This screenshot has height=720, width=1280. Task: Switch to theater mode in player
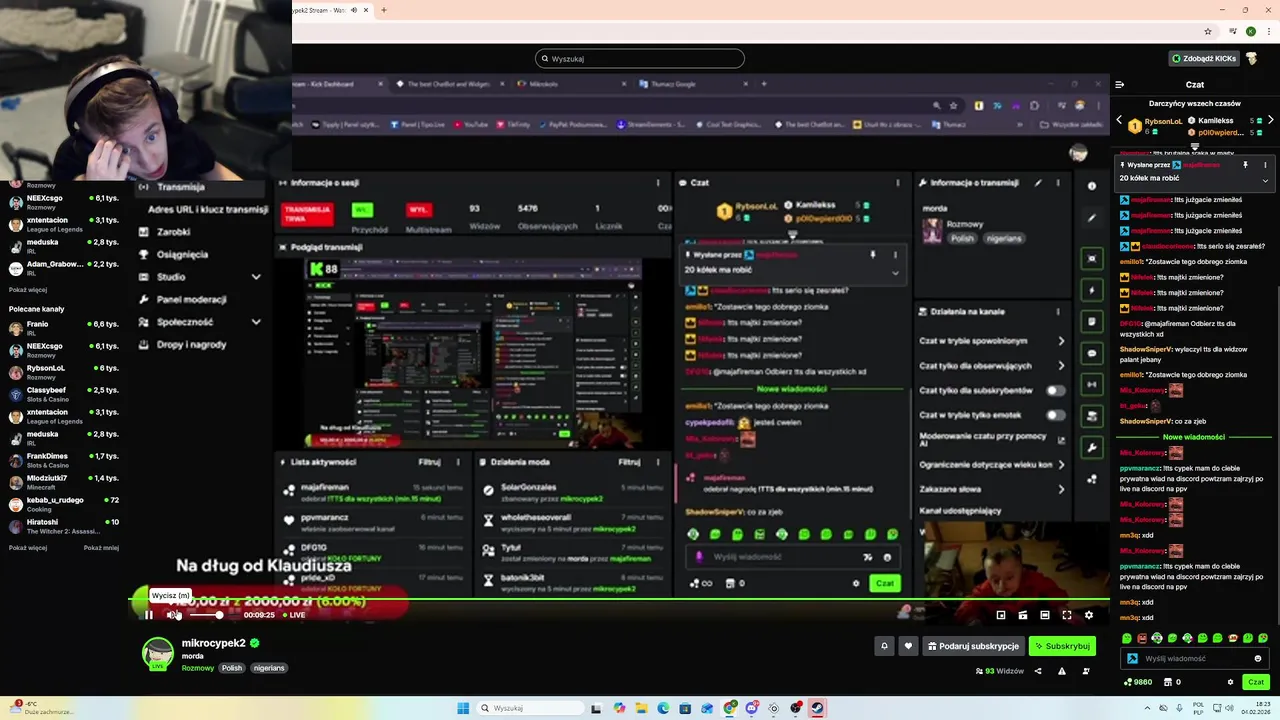click(x=1045, y=615)
